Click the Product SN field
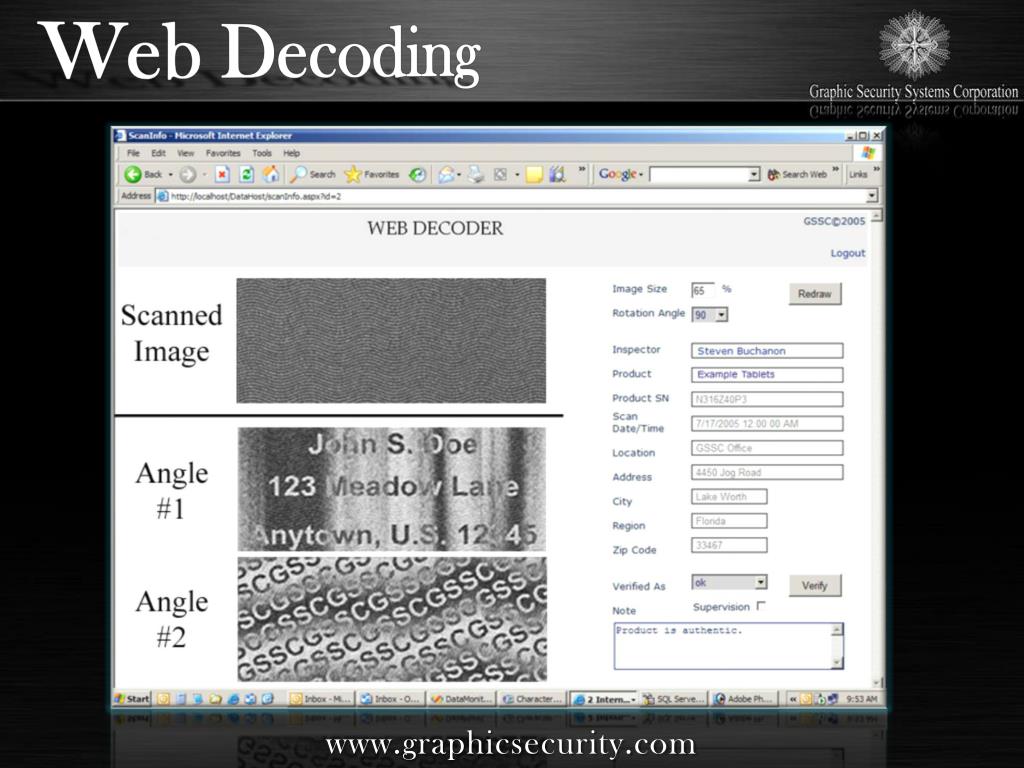1024x768 pixels. pos(767,399)
